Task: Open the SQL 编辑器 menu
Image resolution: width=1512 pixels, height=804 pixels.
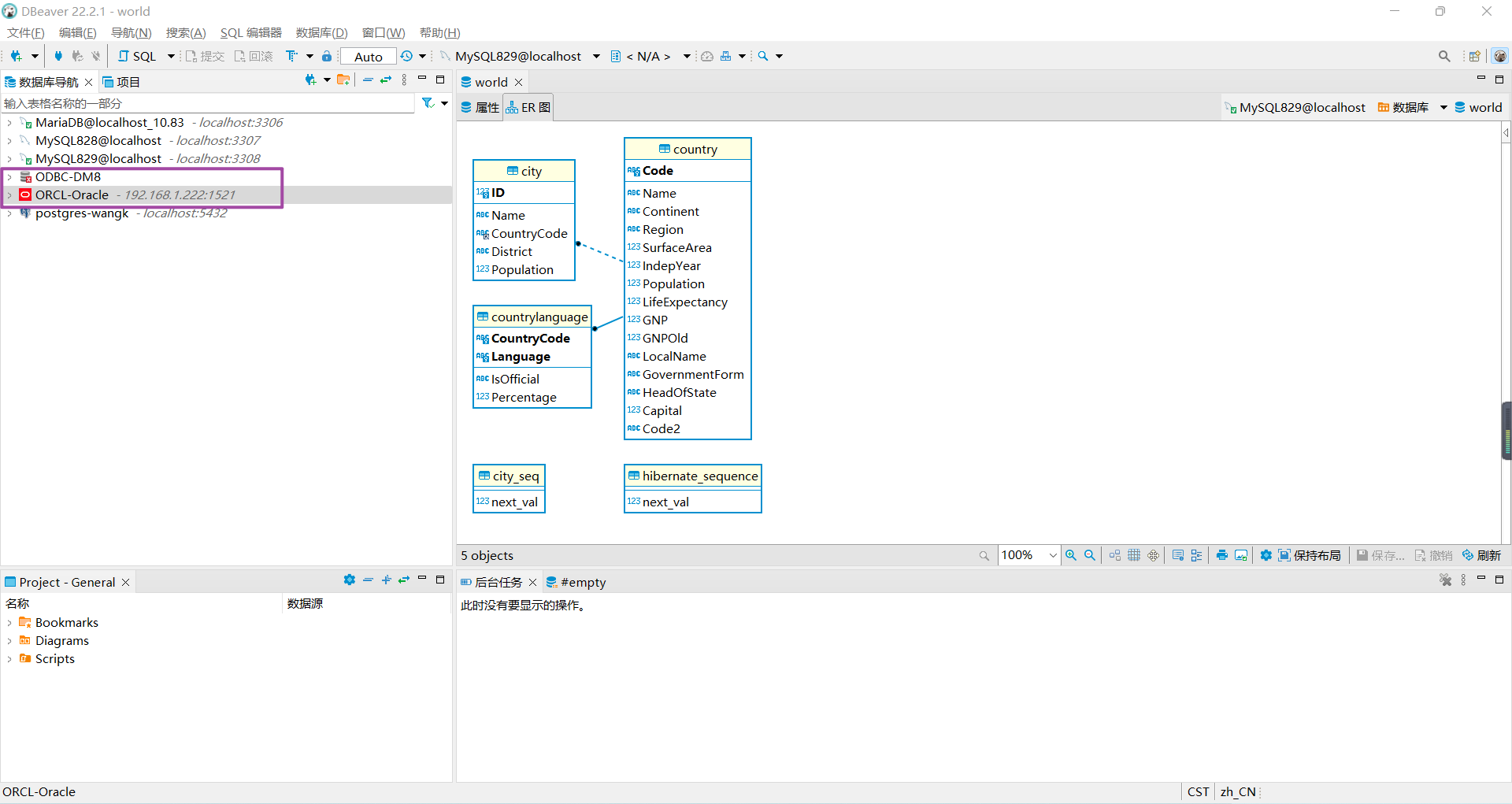Action: (x=250, y=32)
